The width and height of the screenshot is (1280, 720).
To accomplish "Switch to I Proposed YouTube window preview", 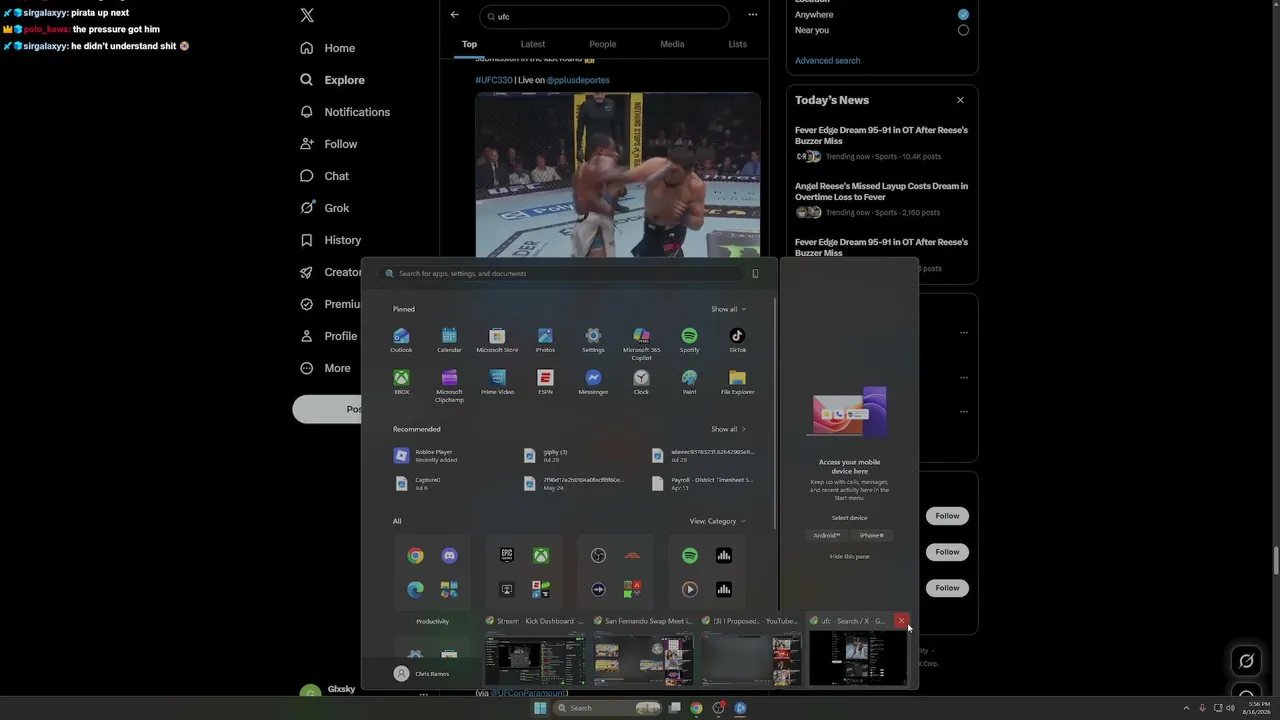I will point(751,652).
